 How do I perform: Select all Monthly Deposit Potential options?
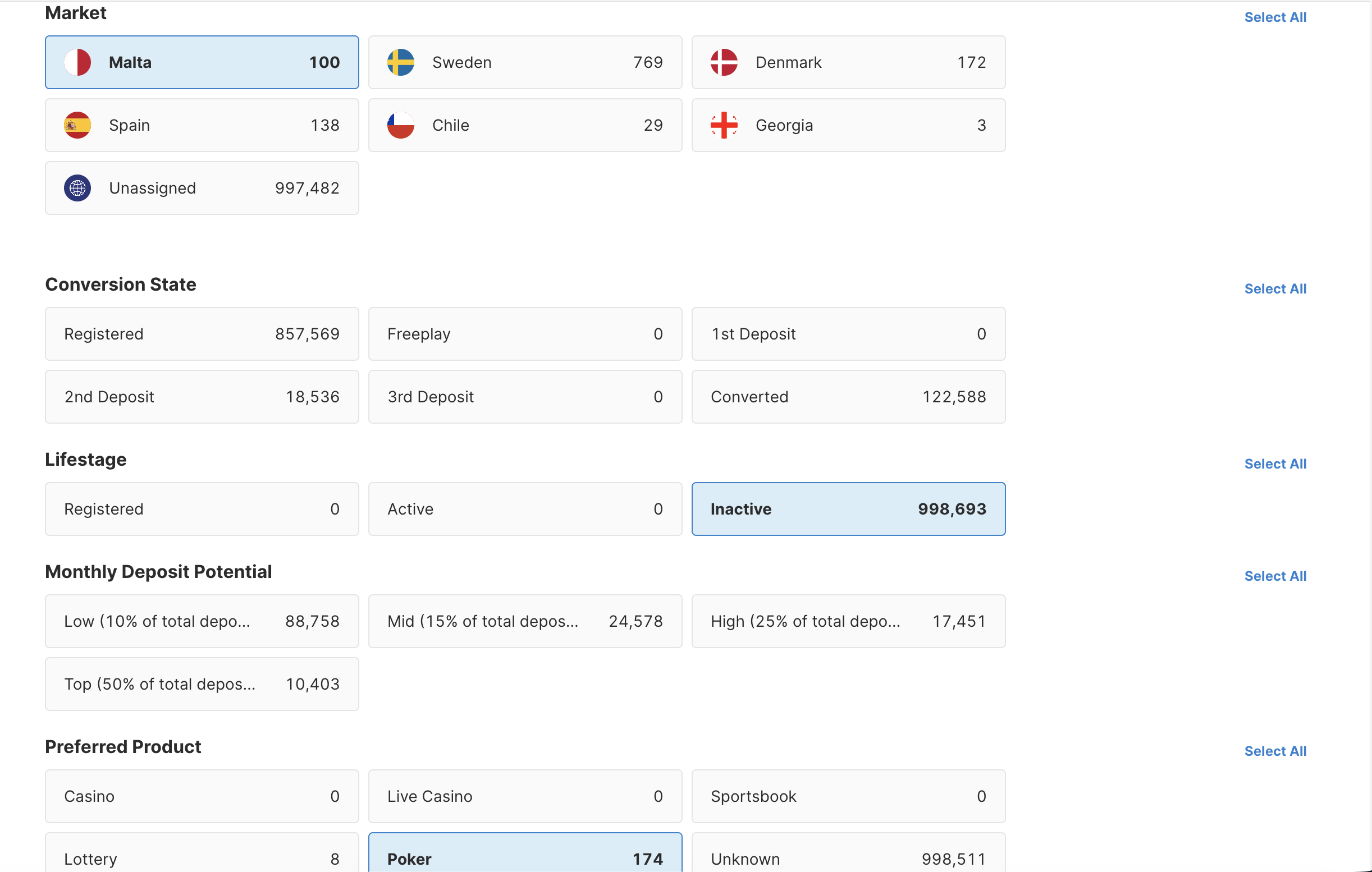(x=1274, y=576)
